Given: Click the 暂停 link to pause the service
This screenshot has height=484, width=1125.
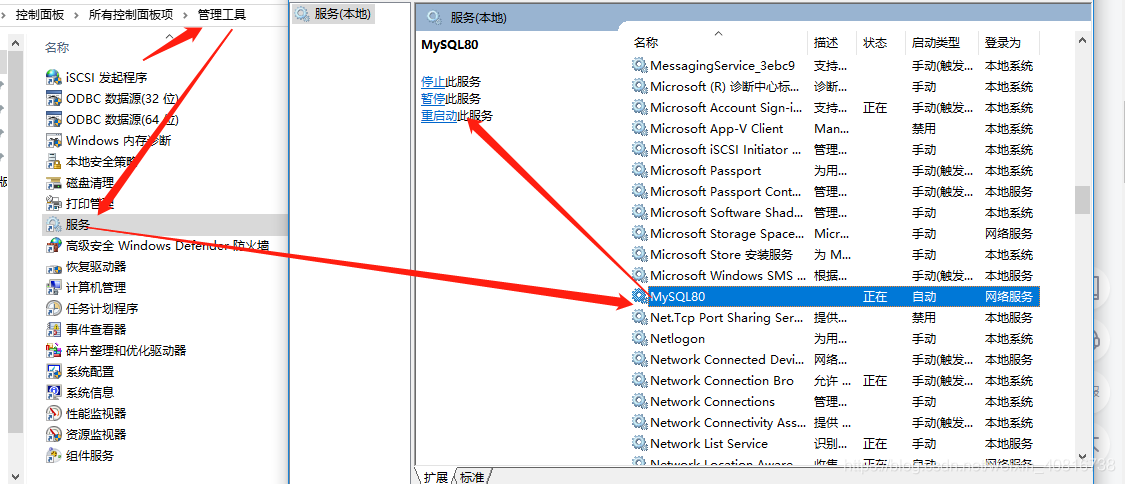Looking at the screenshot, I should 433,99.
